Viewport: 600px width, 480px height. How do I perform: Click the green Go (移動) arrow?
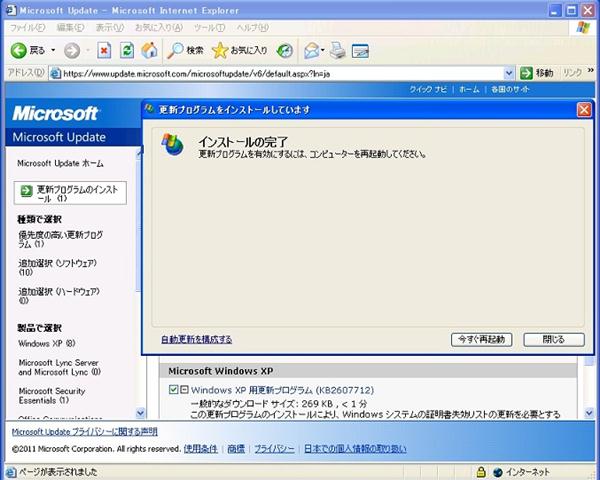527,73
